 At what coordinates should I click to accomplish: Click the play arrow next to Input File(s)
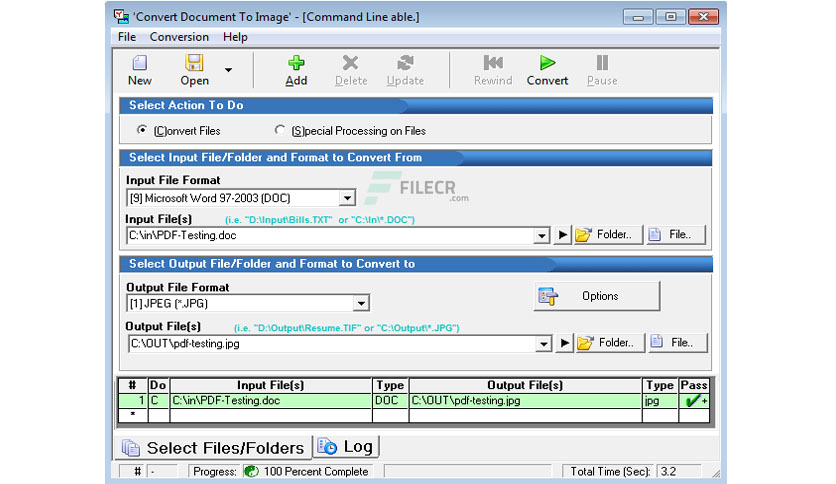tap(562, 235)
